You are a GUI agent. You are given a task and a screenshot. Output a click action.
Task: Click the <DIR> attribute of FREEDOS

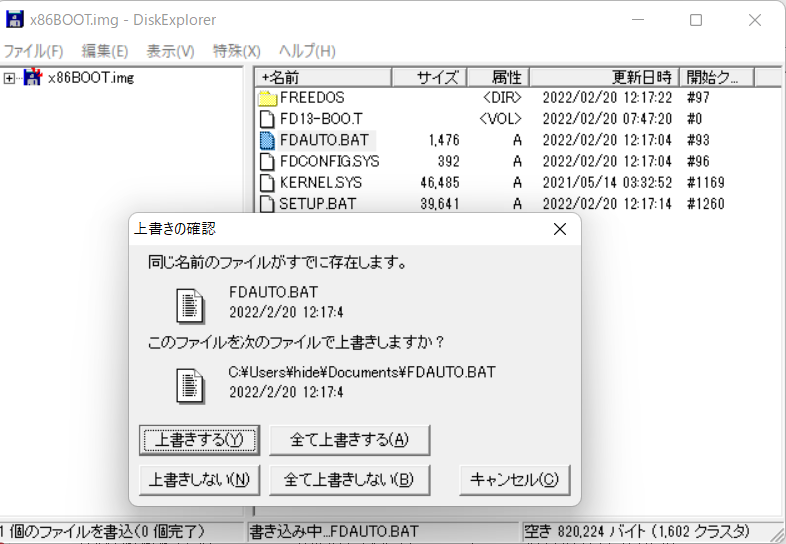tap(502, 97)
